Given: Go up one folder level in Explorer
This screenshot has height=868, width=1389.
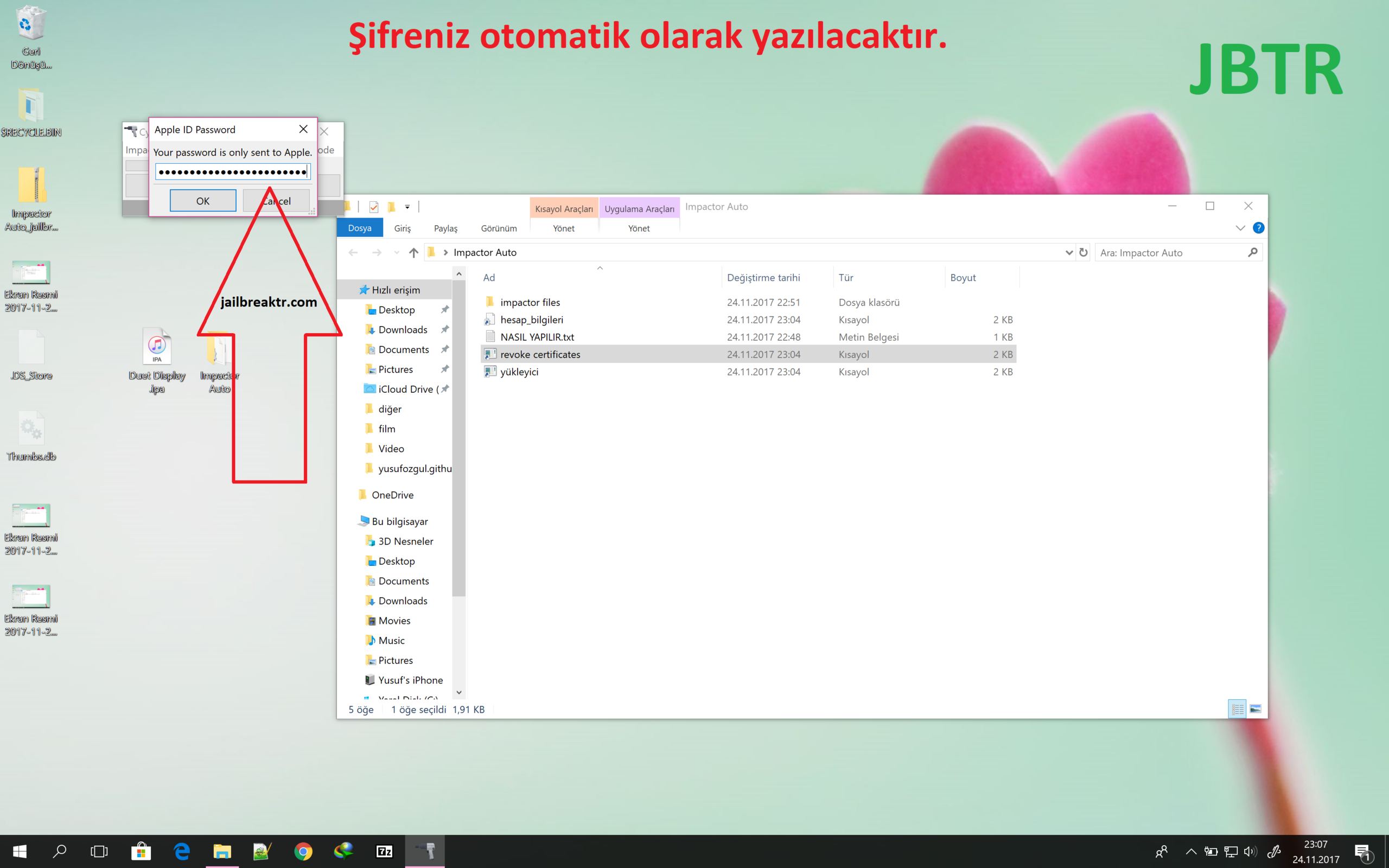Looking at the screenshot, I should coord(413,253).
